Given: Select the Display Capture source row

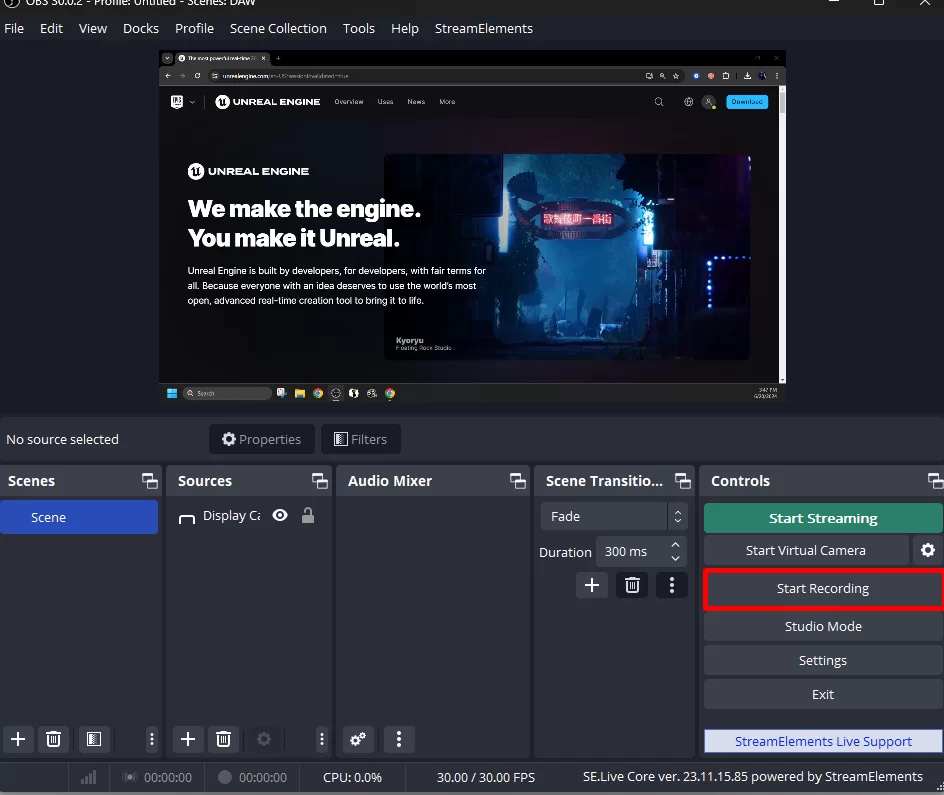Looking at the screenshot, I should pyautogui.click(x=247, y=516).
